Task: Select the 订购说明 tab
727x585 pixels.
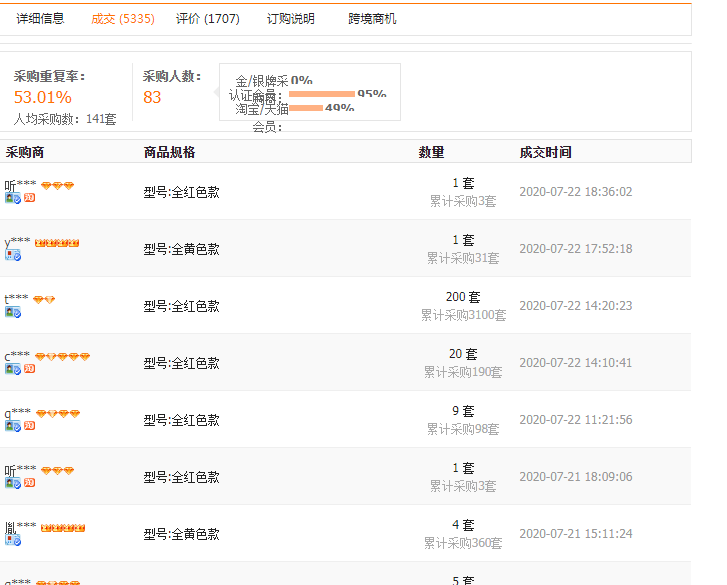Action: coord(290,19)
